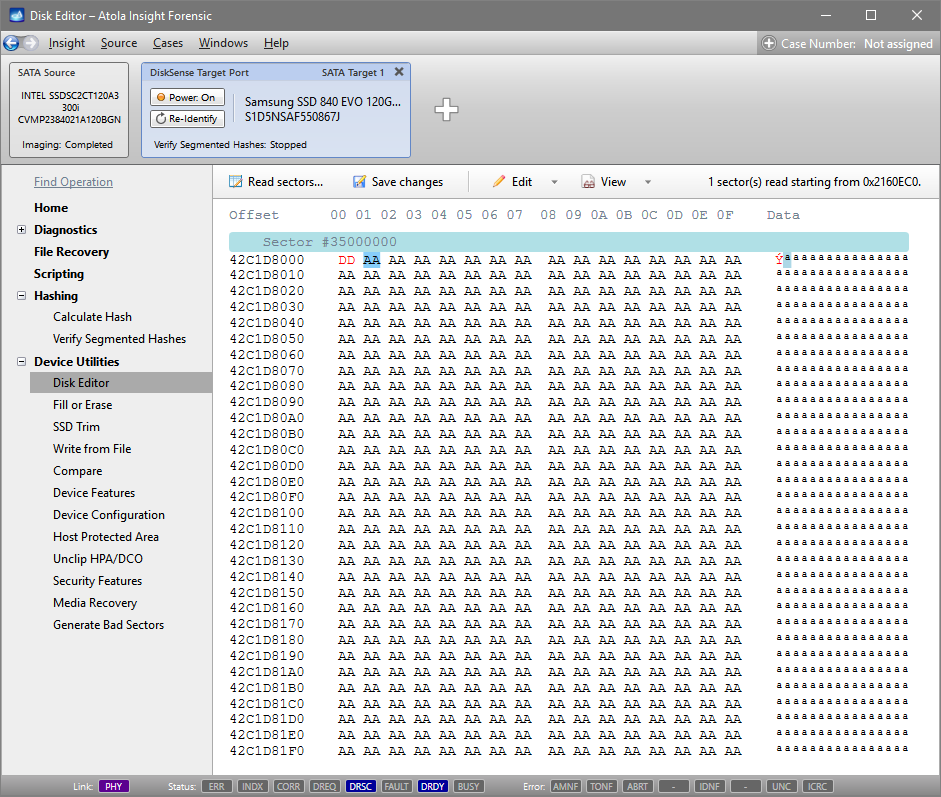
Task: Click the DRSC status indicator
Action: pos(361,786)
